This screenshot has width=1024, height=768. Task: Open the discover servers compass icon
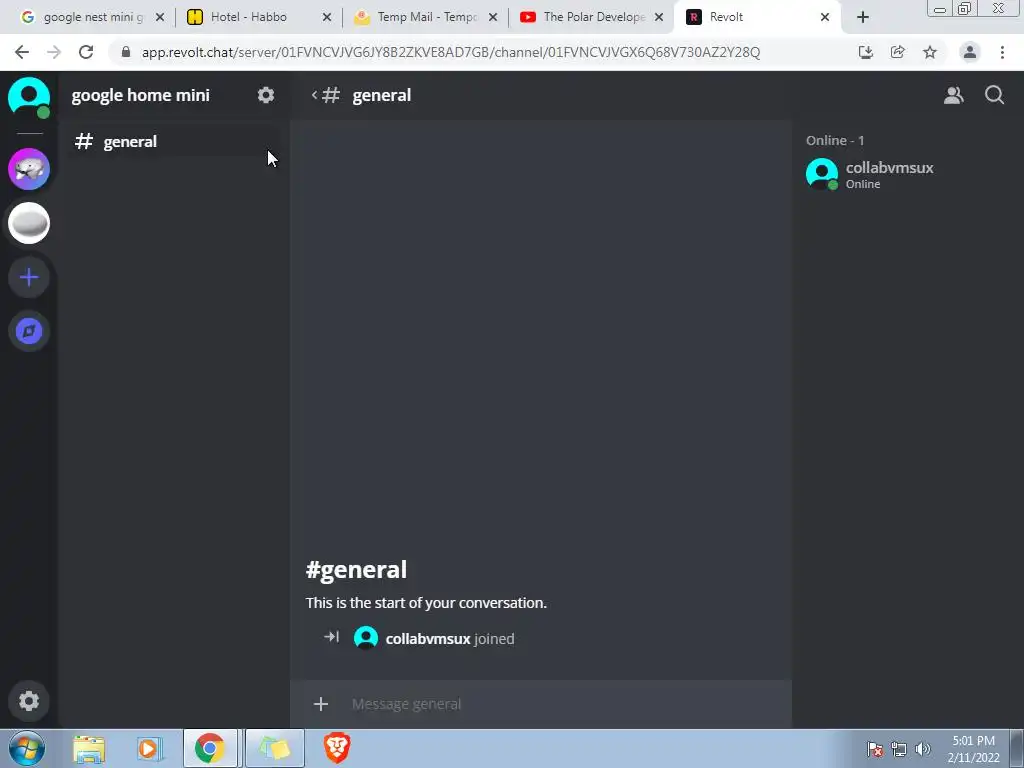(29, 331)
